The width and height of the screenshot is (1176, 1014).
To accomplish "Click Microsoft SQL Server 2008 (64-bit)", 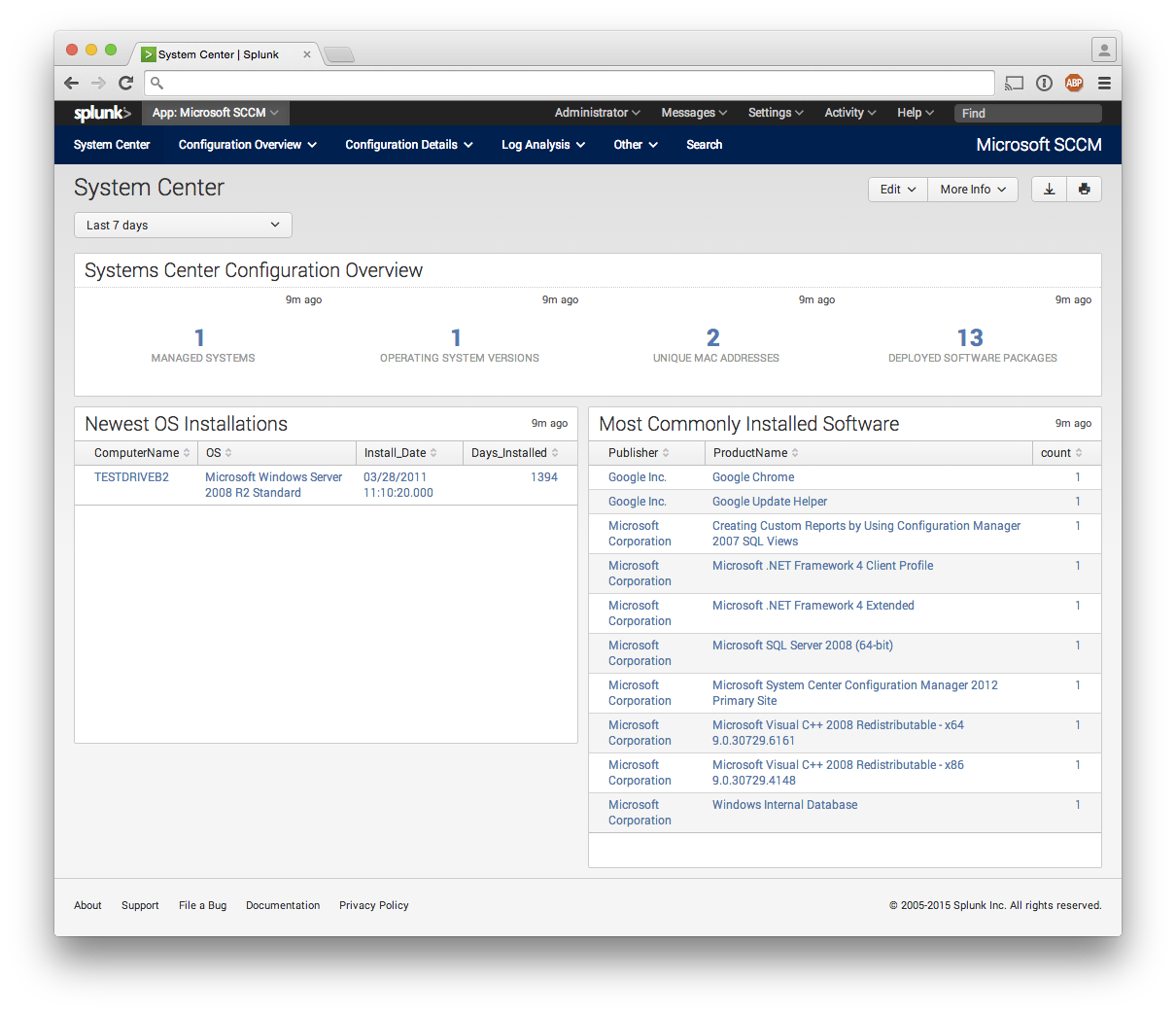I will [803, 646].
